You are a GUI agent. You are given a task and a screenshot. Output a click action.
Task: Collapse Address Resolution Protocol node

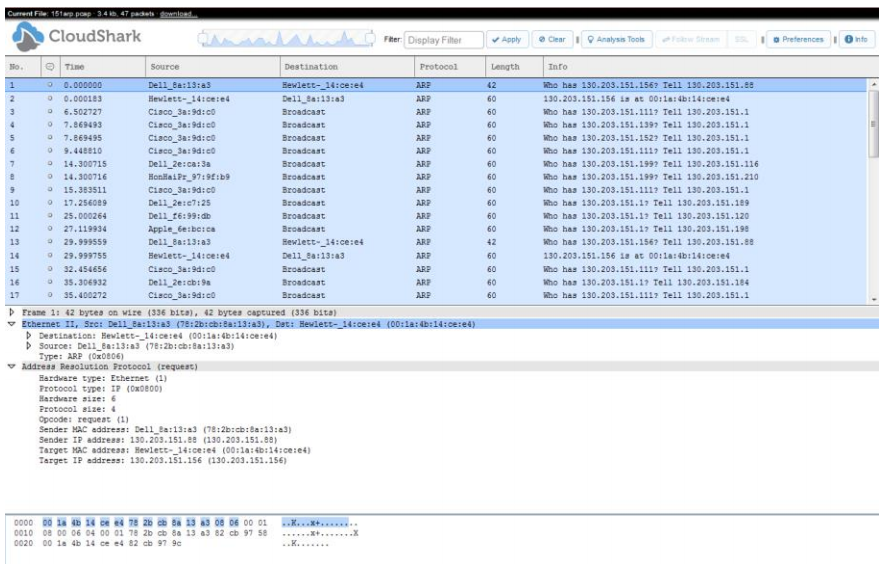point(11,366)
